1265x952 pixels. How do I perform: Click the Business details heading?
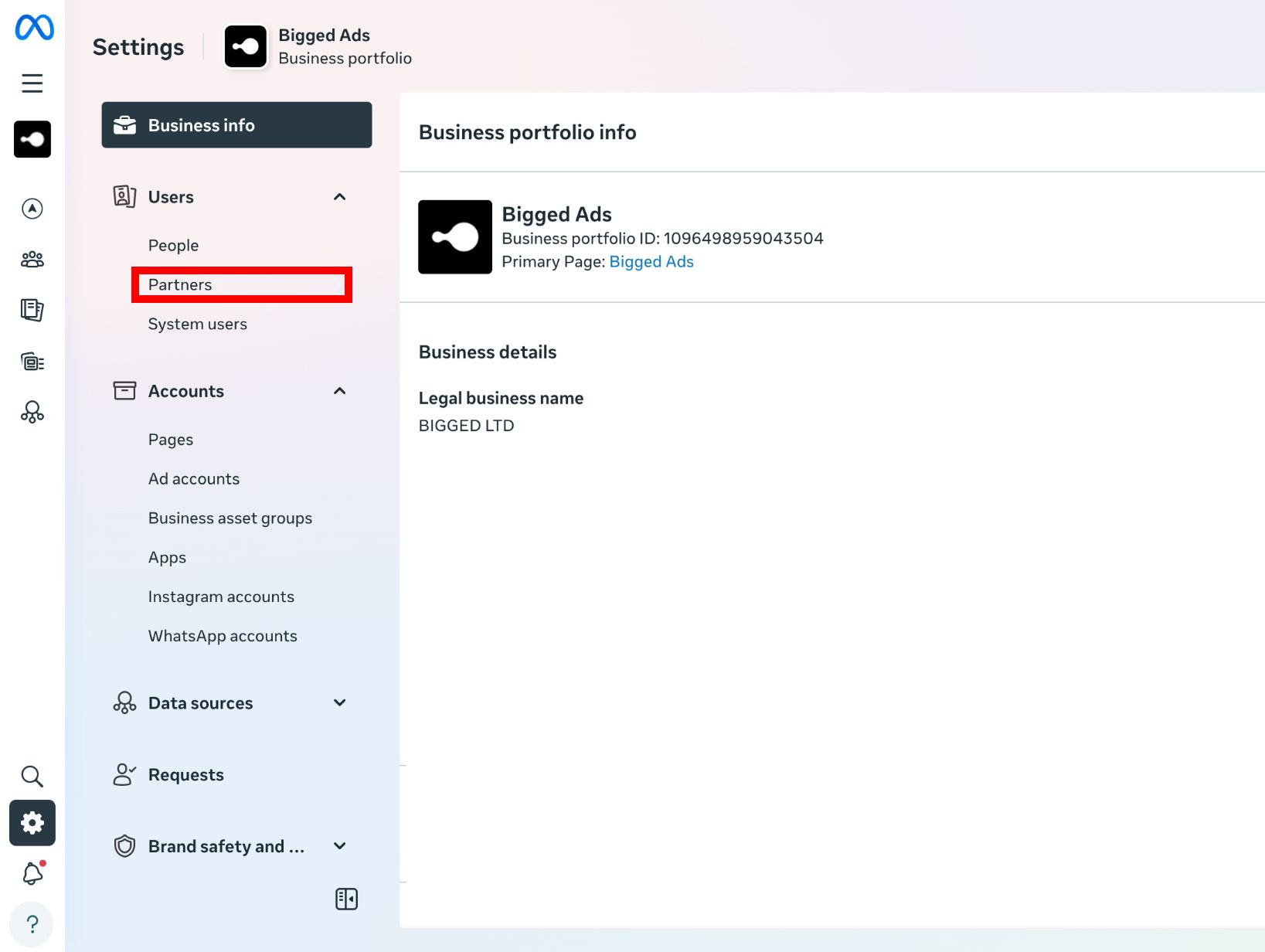tap(488, 352)
